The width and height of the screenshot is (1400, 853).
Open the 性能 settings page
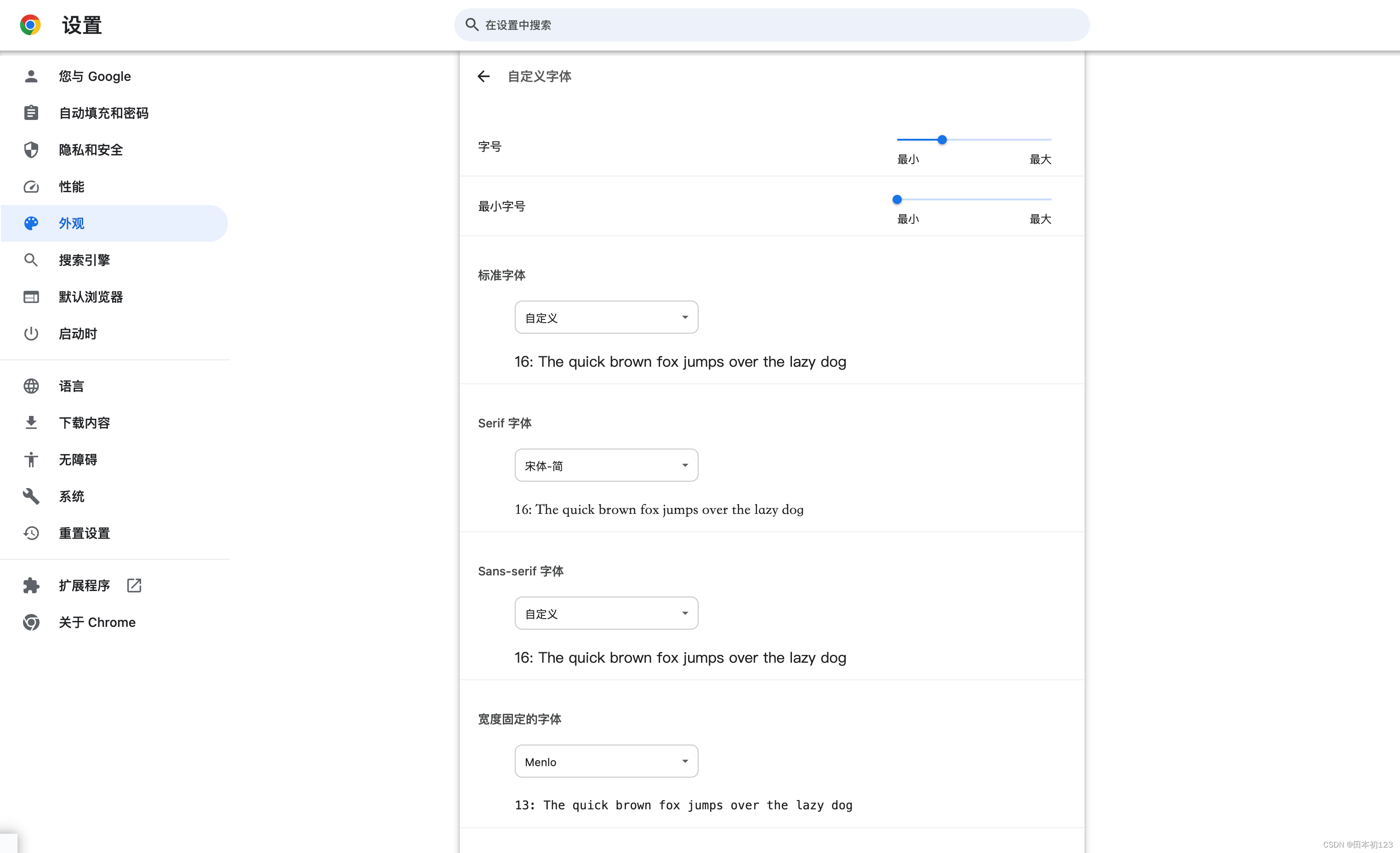(115, 187)
